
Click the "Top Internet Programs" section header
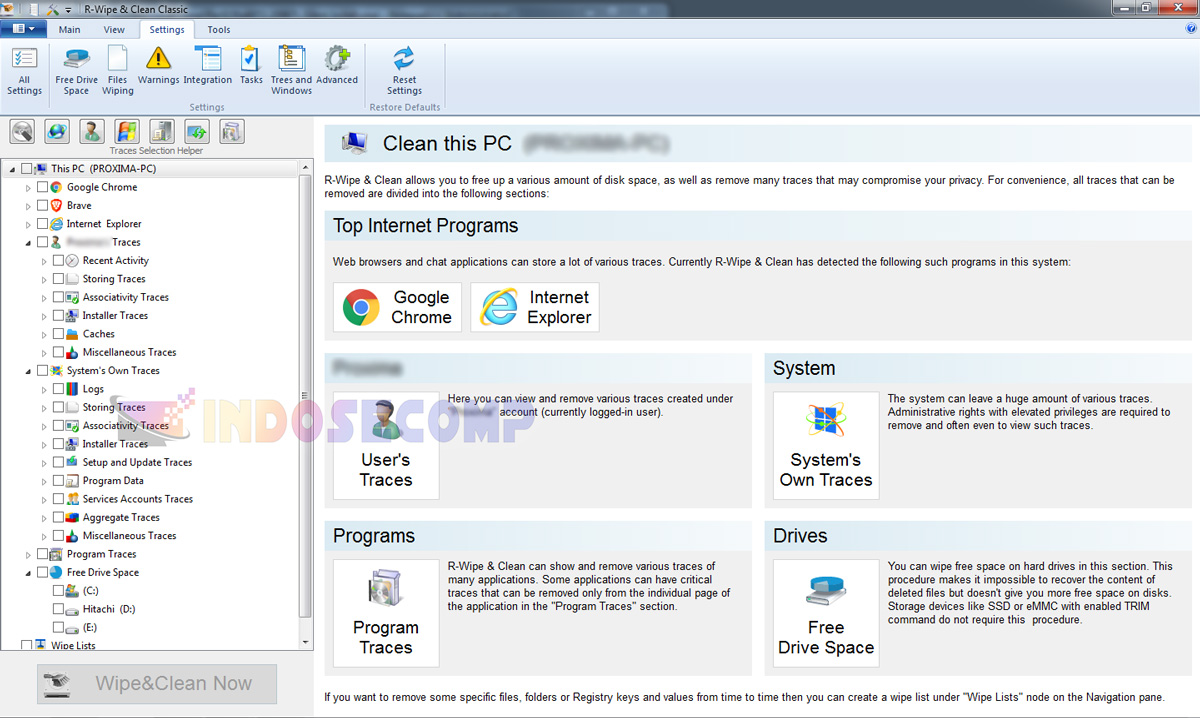(426, 226)
